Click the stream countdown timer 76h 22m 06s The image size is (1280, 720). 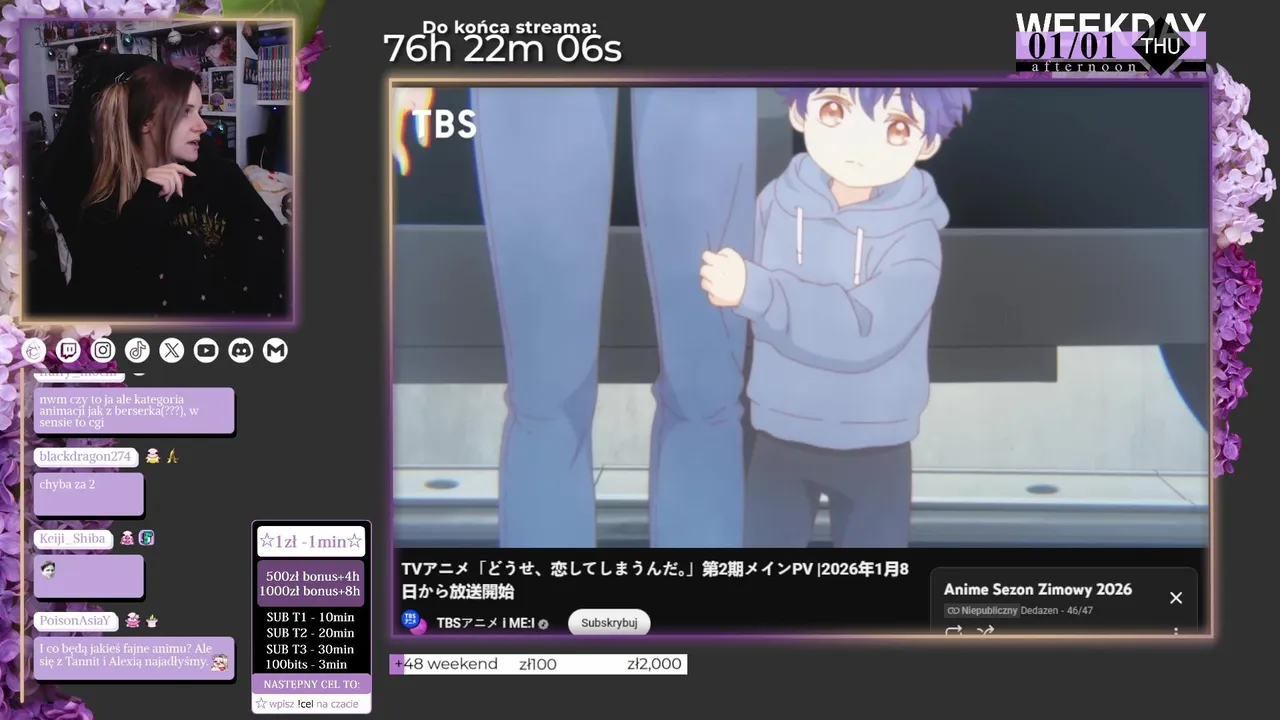(502, 49)
